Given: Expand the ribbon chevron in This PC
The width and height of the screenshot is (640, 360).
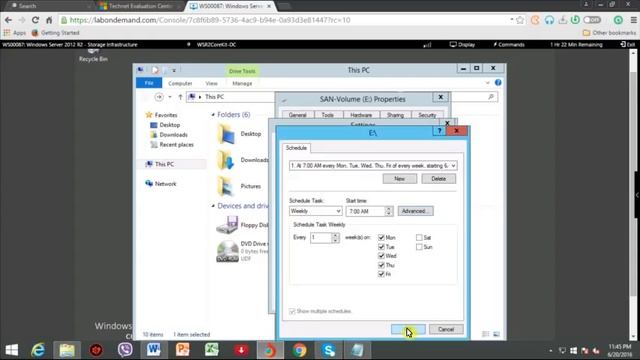Looking at the screenshot, I should (487, 83).
